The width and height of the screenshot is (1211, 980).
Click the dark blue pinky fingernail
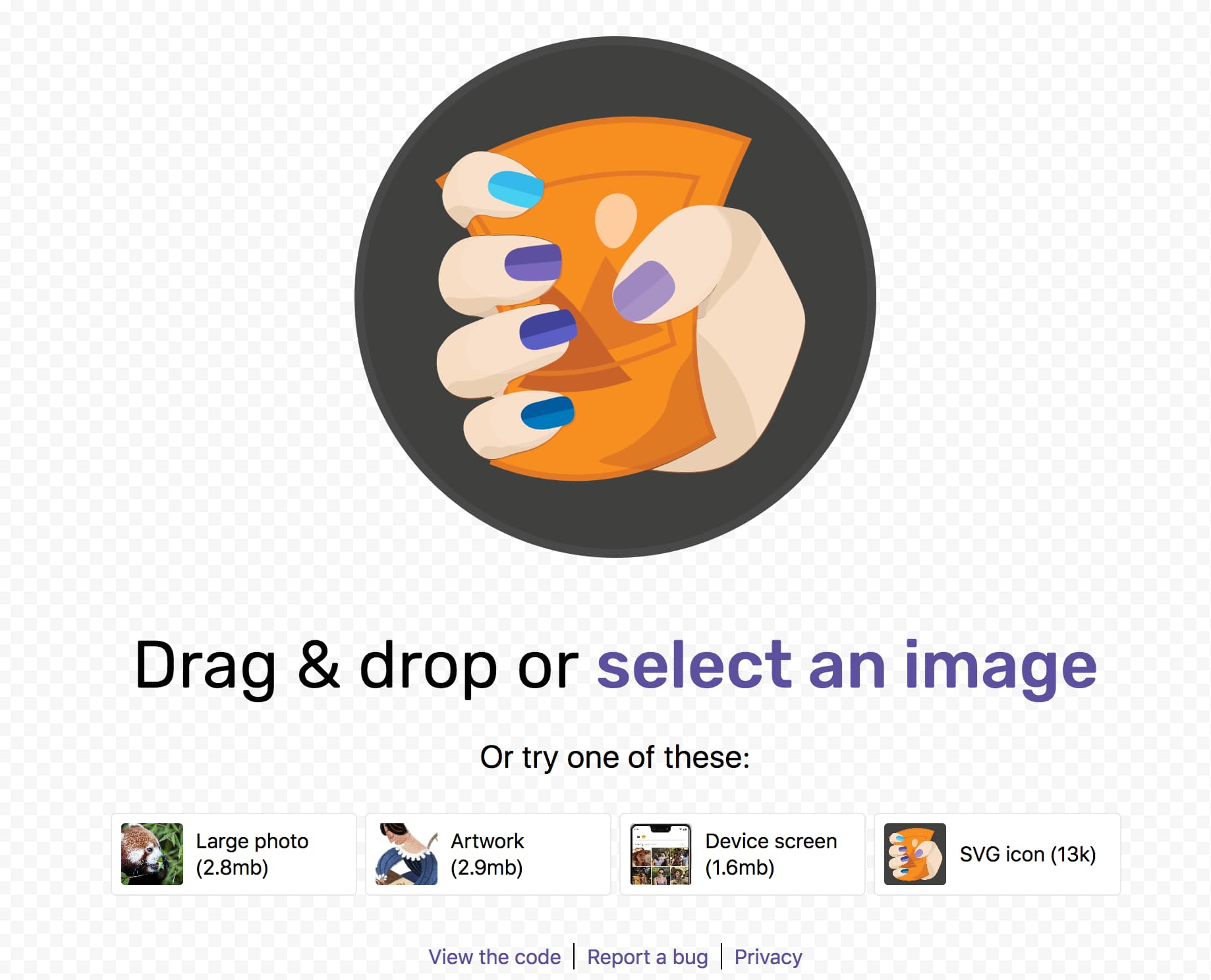click(548, 413)
